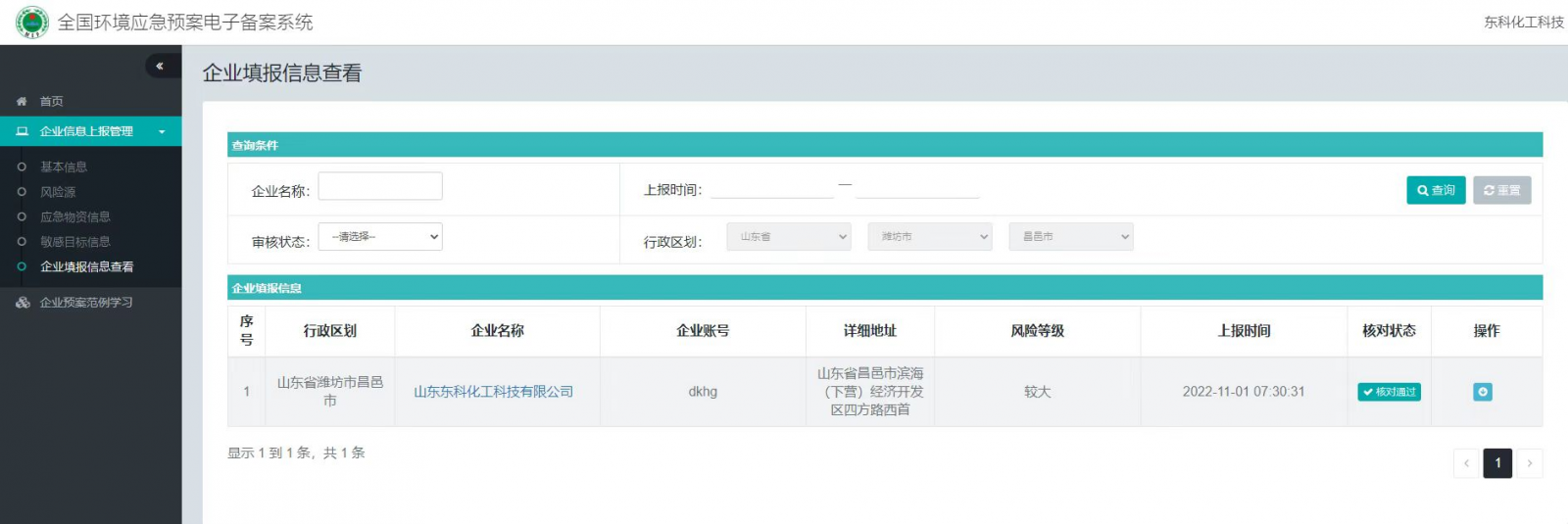Click the laptop icon beside 企业信息上报管理
This screenshot has width=1568, height=524.
point(22,131)
